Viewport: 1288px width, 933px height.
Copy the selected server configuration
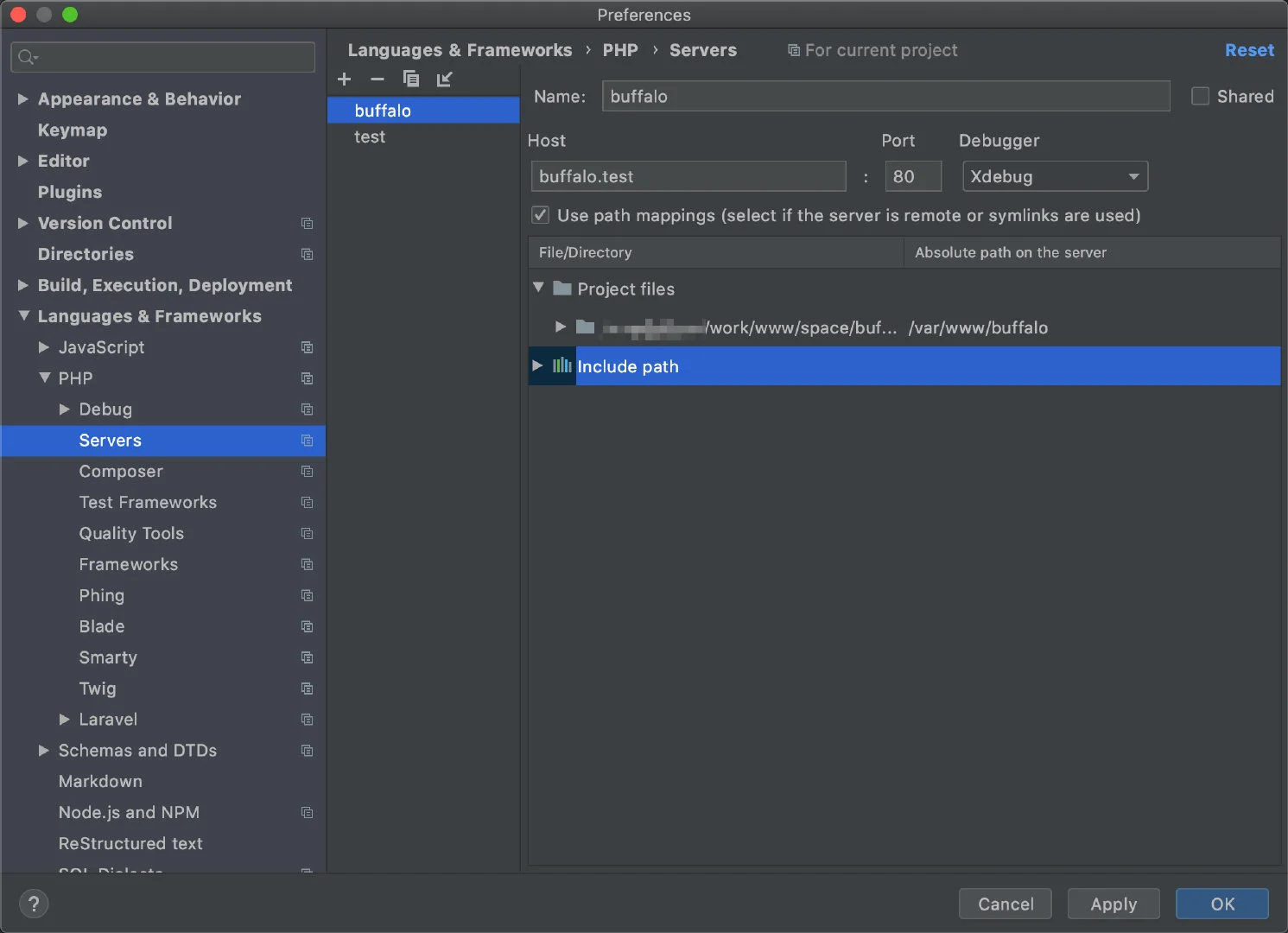click(x=411, y=79)
